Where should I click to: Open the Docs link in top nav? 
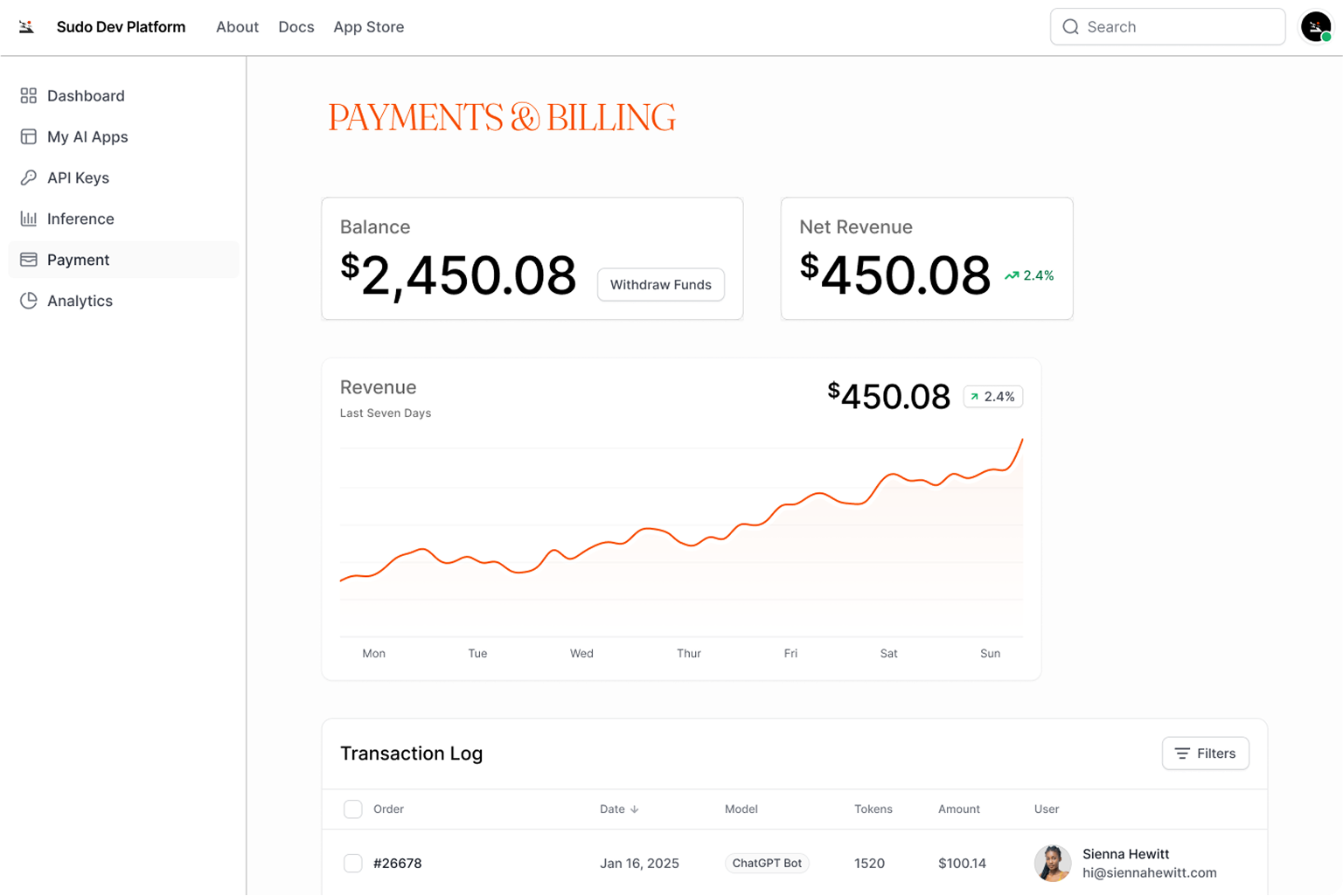coord(296,27)
